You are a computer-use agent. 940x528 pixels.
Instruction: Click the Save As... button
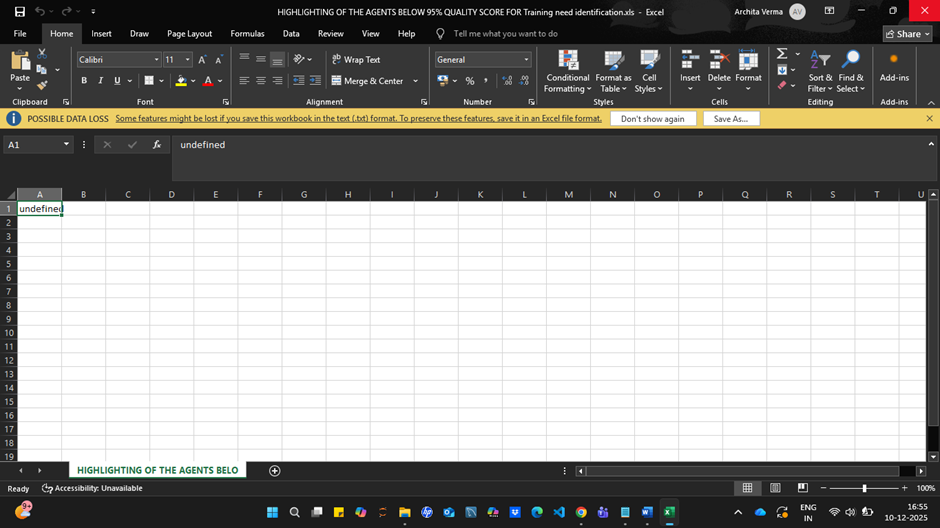(x=730, y=119)
